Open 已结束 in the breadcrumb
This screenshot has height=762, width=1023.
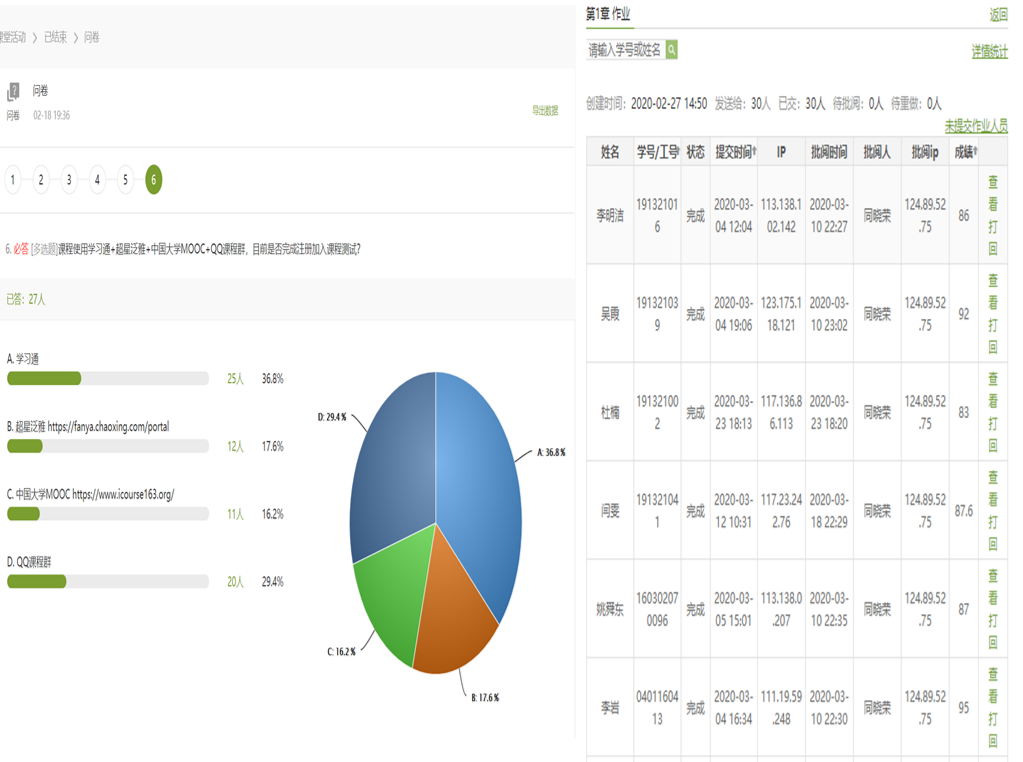(x=55, y=37)
